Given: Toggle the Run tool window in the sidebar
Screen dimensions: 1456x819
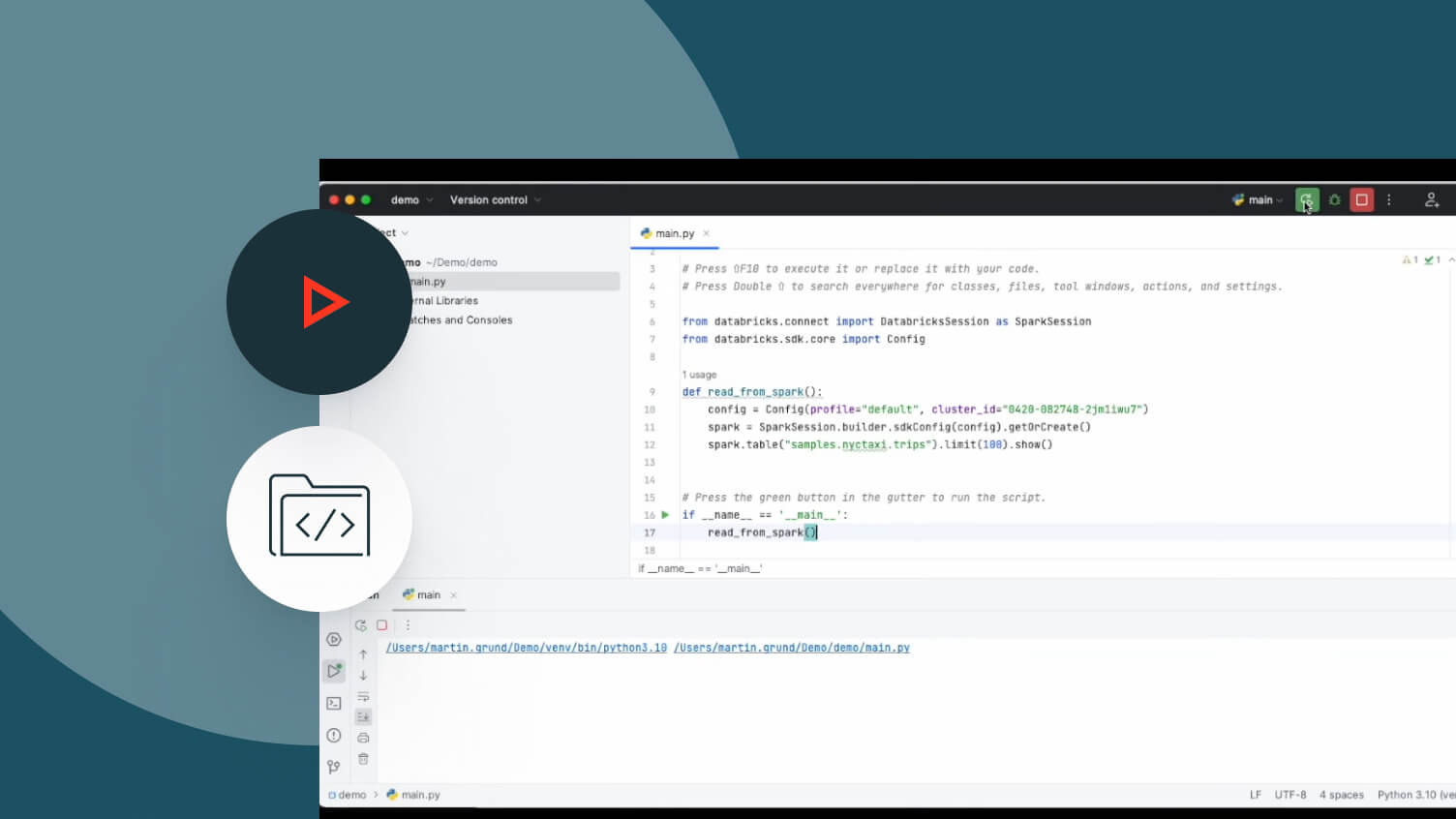Looking at the screenshot, I should [x=334, y=671].
